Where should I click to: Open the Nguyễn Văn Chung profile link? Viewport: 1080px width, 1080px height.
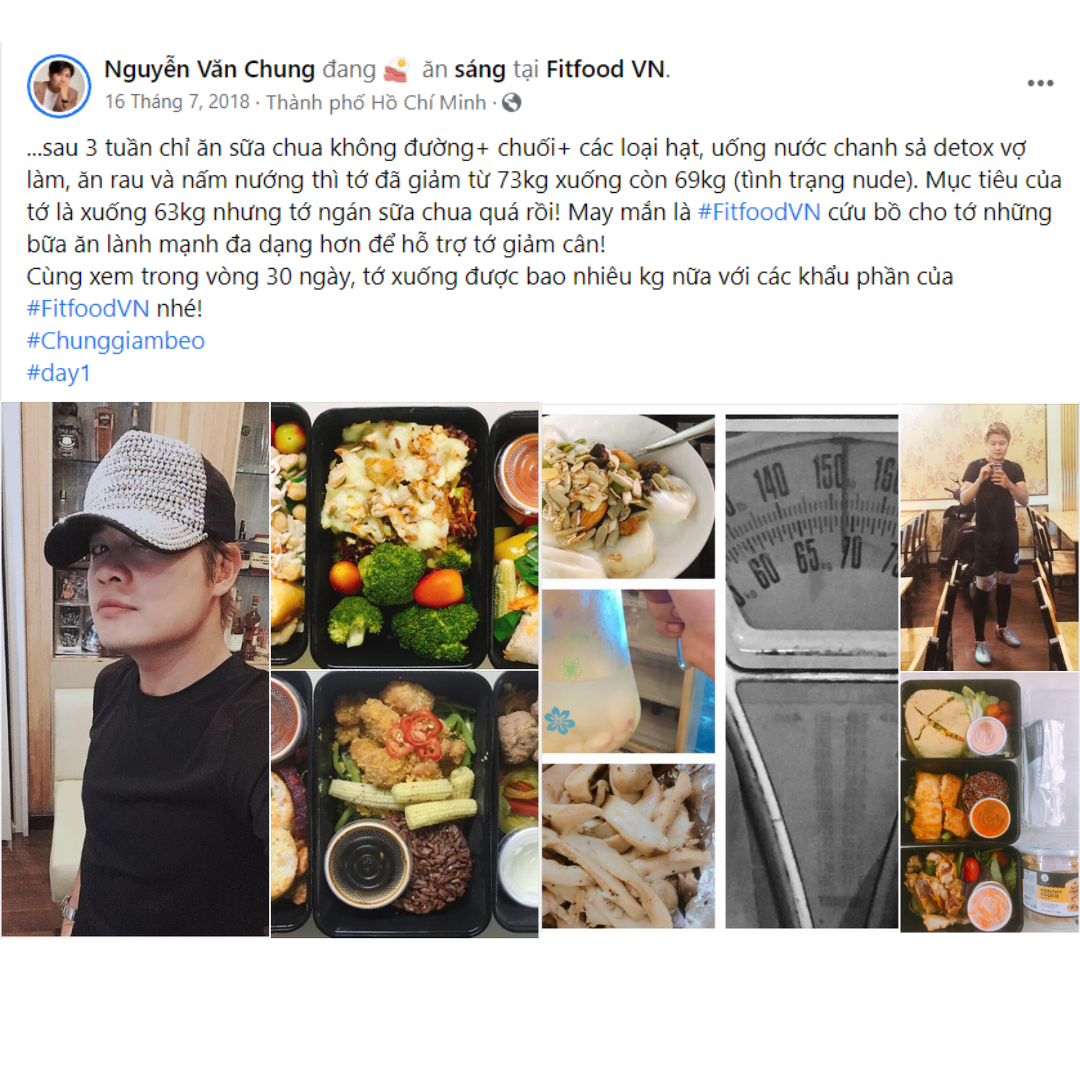coord(209,70)
